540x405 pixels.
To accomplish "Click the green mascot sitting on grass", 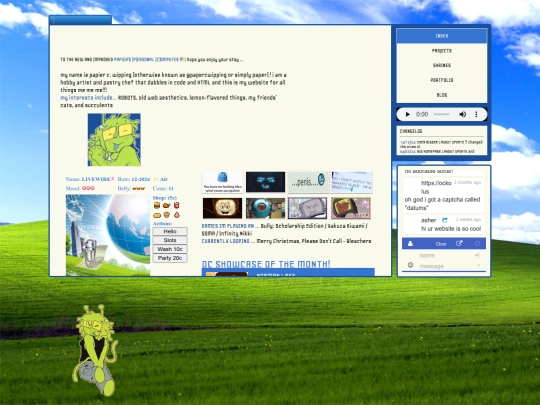I will coord(95,350).
